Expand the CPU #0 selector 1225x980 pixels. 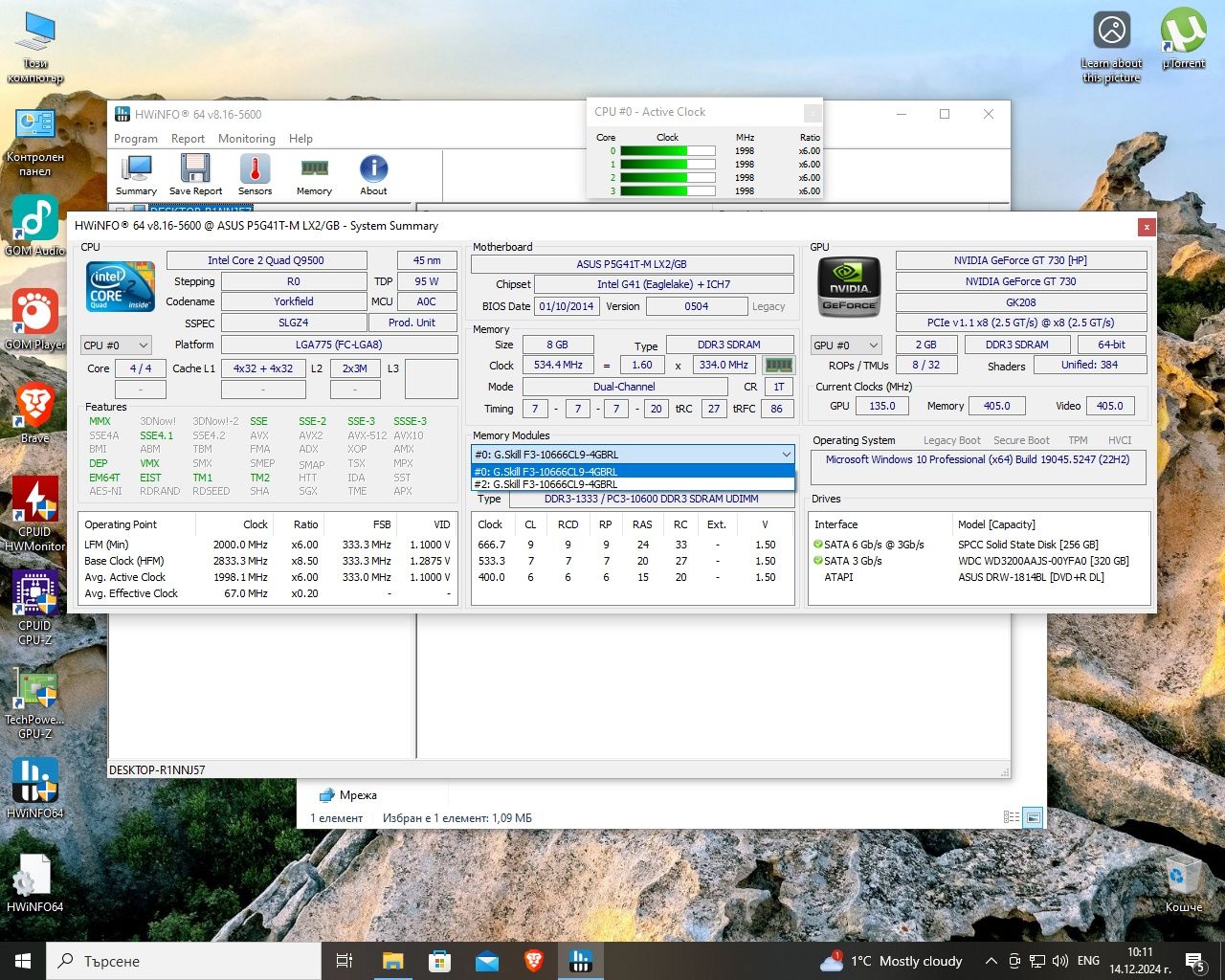click(x=116, y=345)
